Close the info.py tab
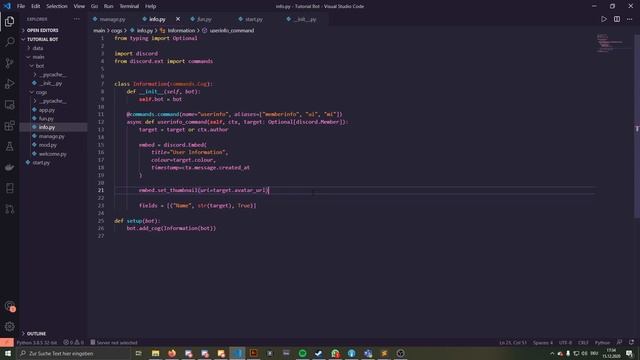640x360 pixels. [x=178, y=19]
